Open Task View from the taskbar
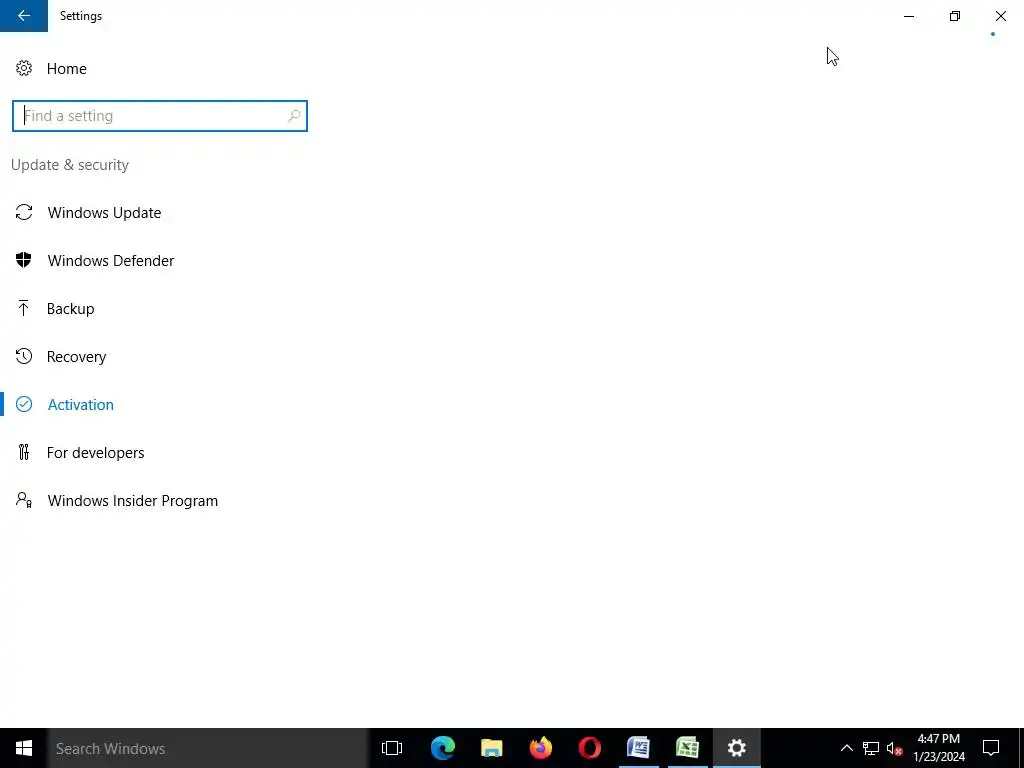The width and height of the screenshot is (1024, 768). pos(392,748)
